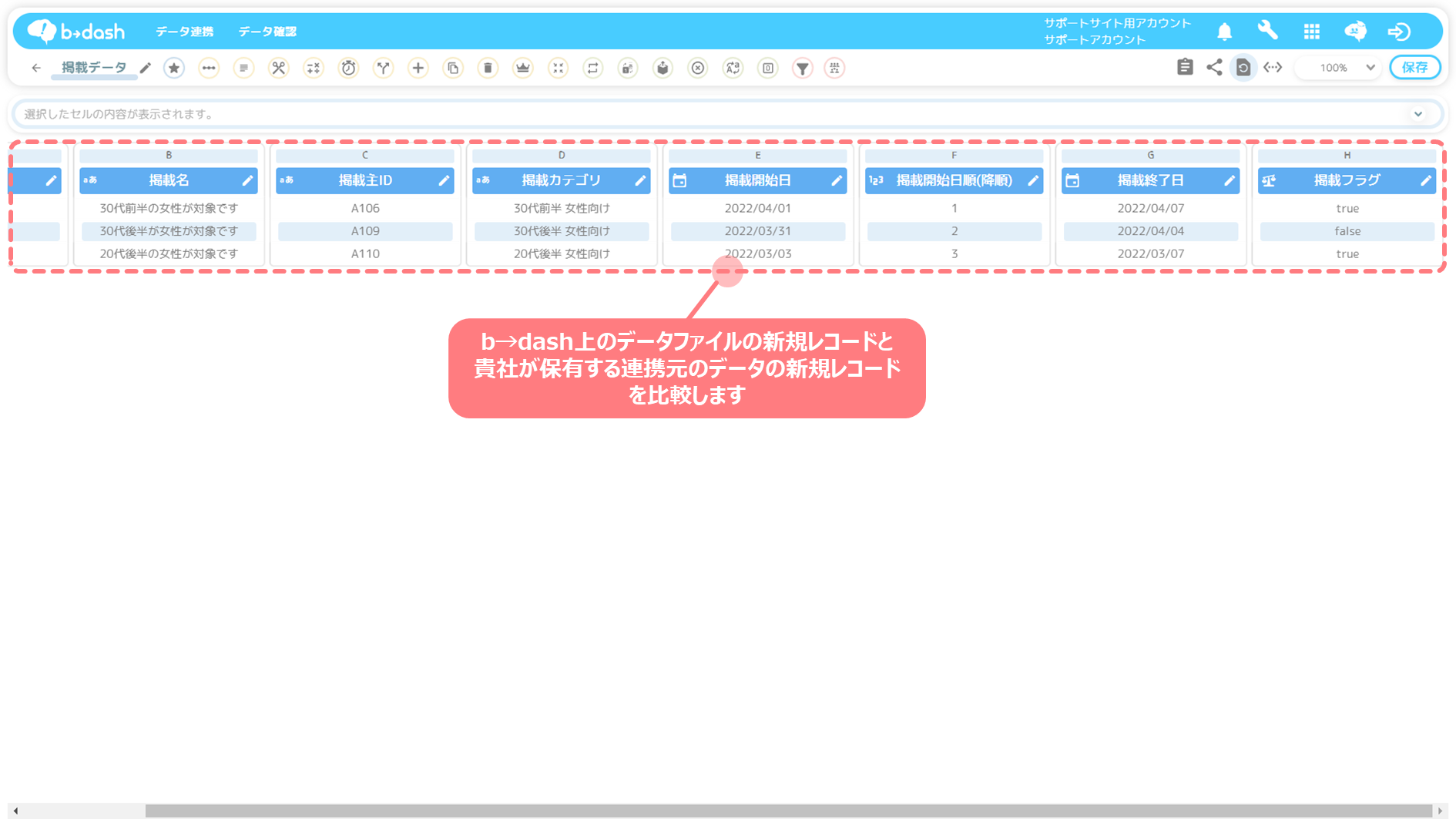The image size is (1456, 819).
Task: Edit the 掲載データ file name pencil
Action: pyautogui.click(x=146, y=68)
